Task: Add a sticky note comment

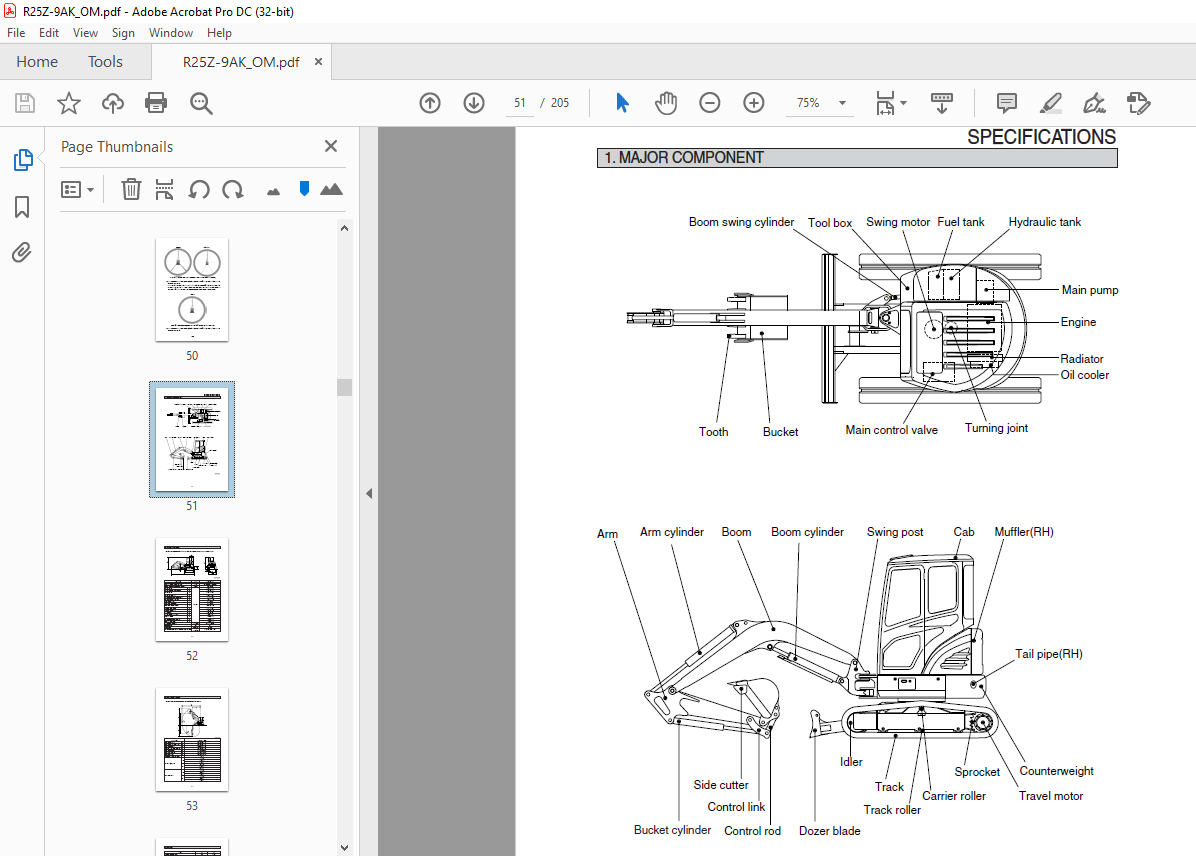Action: tap(1007, 103)
